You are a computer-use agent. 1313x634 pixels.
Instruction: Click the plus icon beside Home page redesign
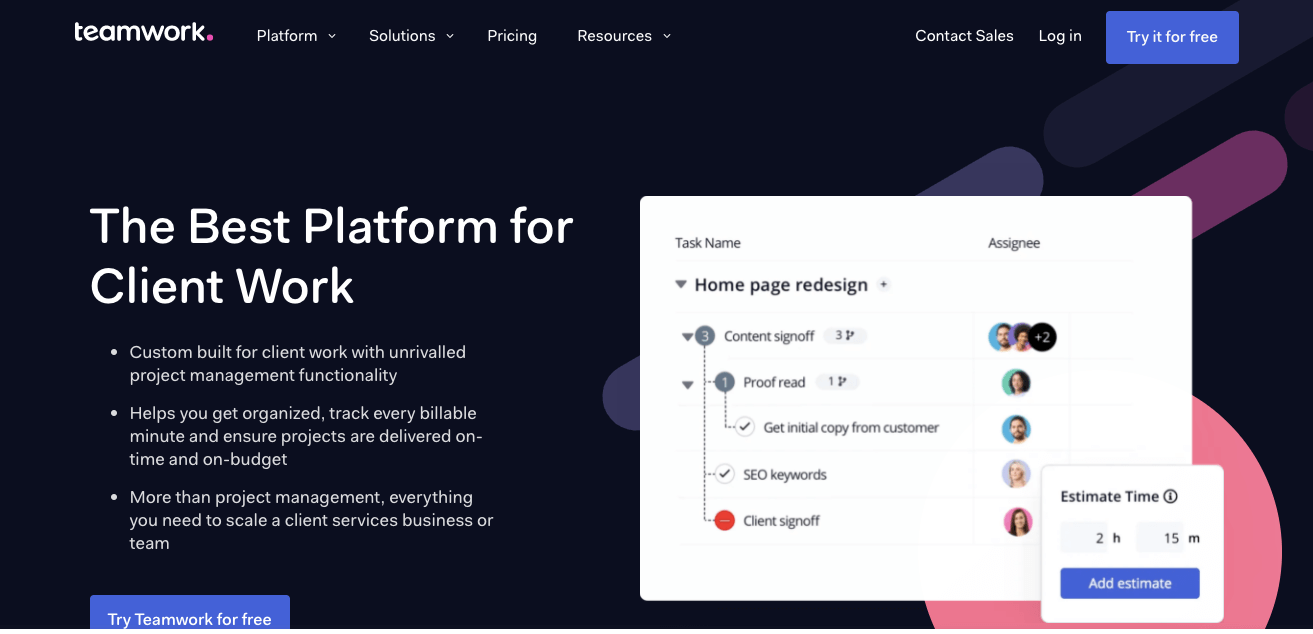coord(883,285)
